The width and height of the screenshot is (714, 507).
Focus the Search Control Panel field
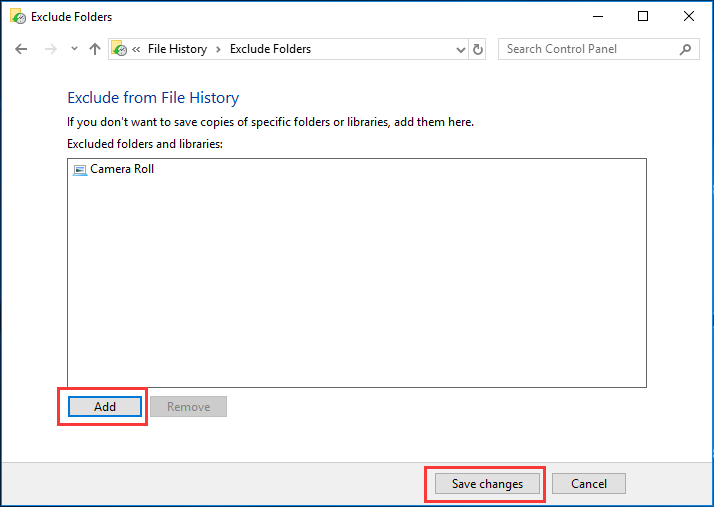coord(585,49)
